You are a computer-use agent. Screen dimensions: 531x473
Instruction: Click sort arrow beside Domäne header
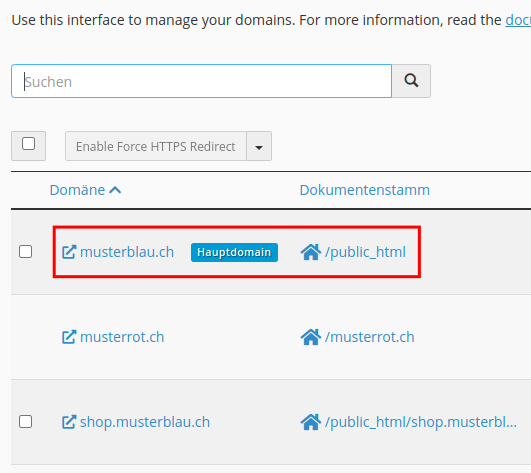tap(115, 190)
